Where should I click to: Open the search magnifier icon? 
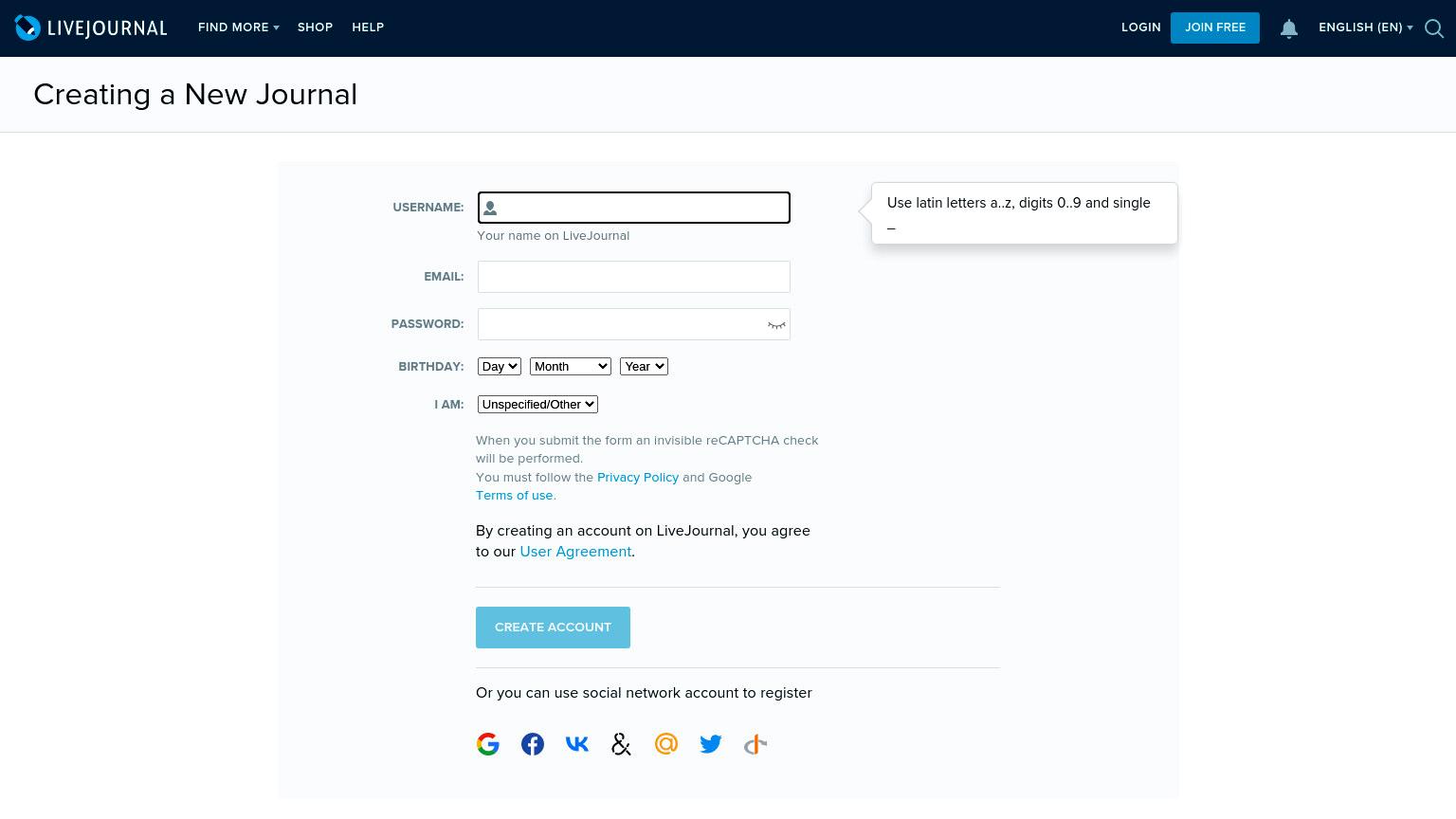[1434, 28]
